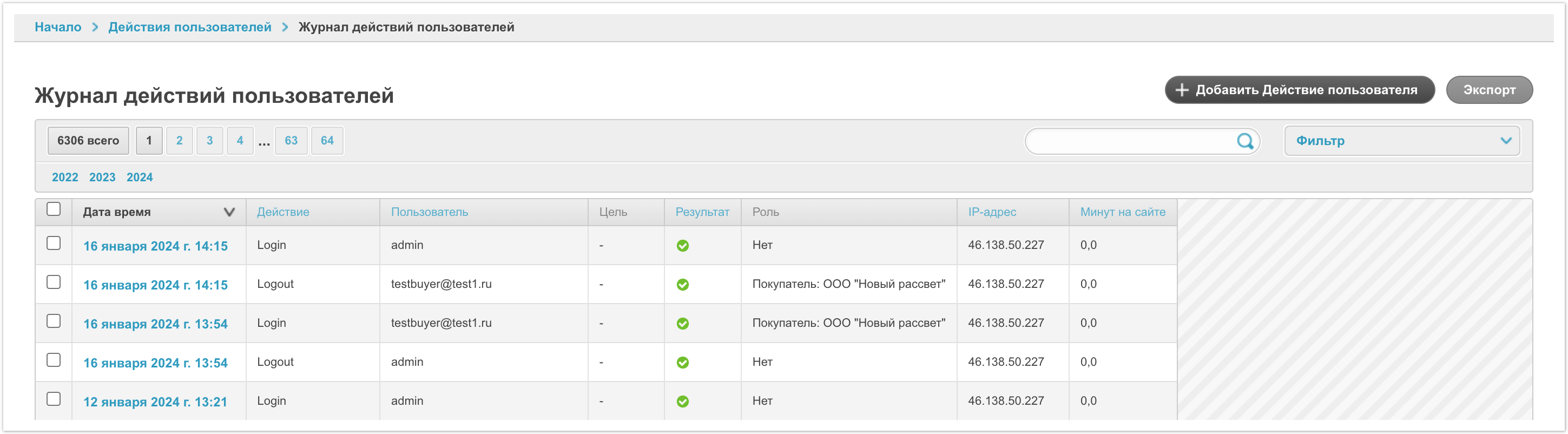
Task: Select checkbox for 12 января 13:21 row
Action: pyautogui.click(x=54, y=399)
